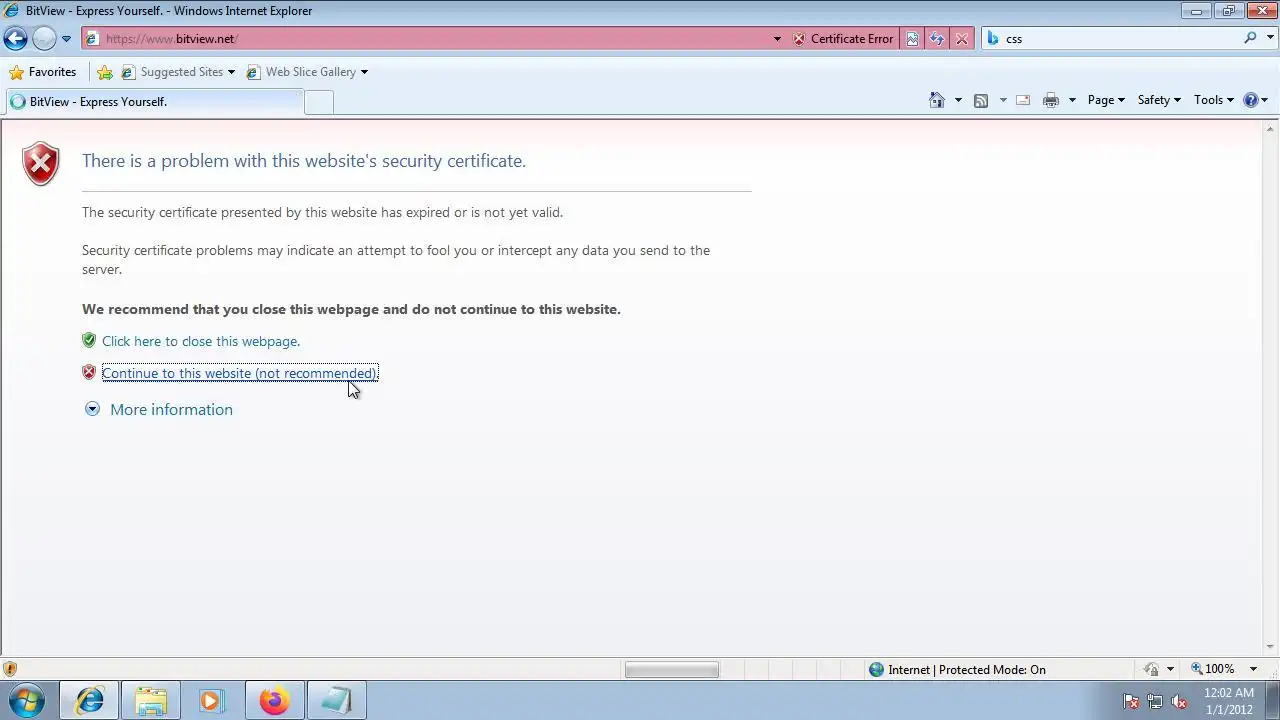Click the Action Center flag tray icon

1131,701
